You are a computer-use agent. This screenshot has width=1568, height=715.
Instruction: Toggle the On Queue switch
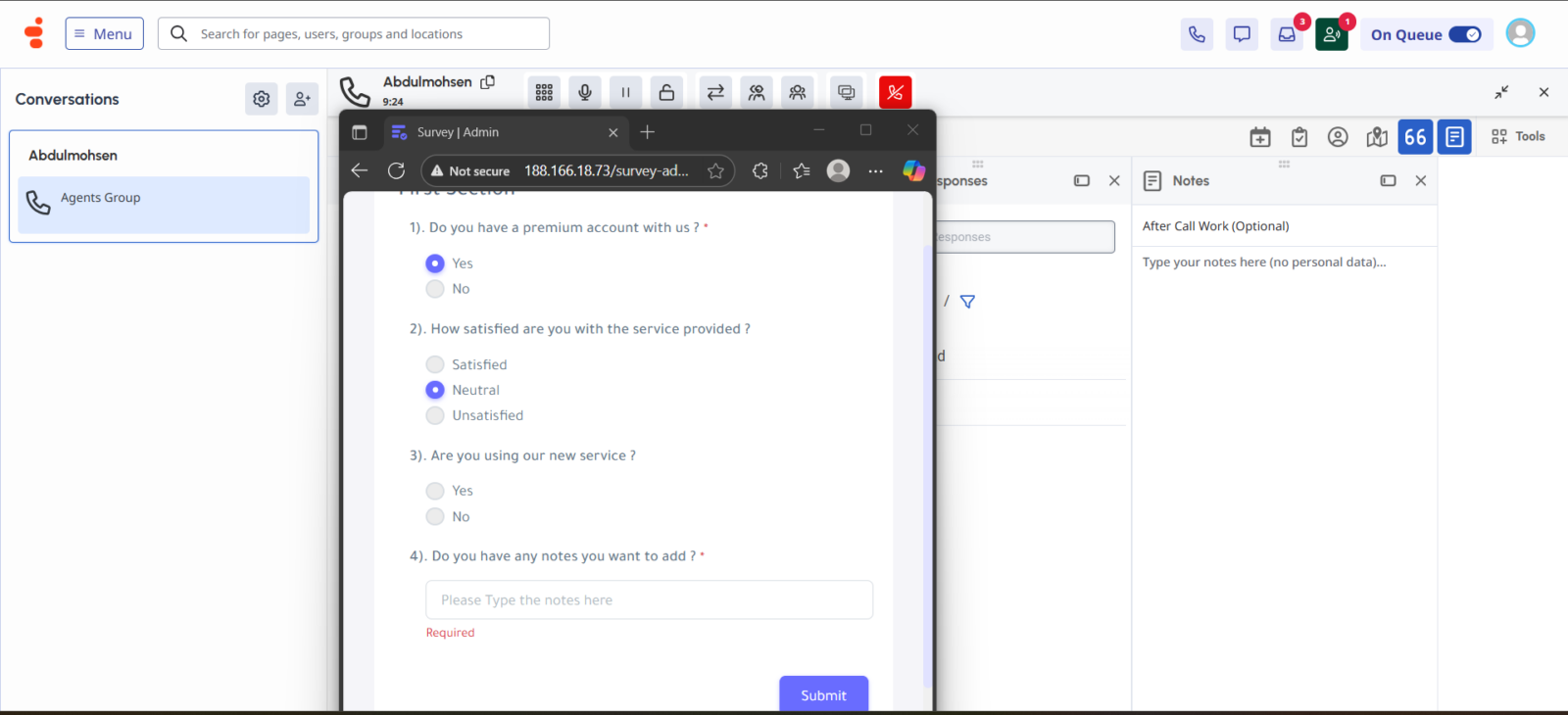pyautogui.click(x=1465, y=34)
